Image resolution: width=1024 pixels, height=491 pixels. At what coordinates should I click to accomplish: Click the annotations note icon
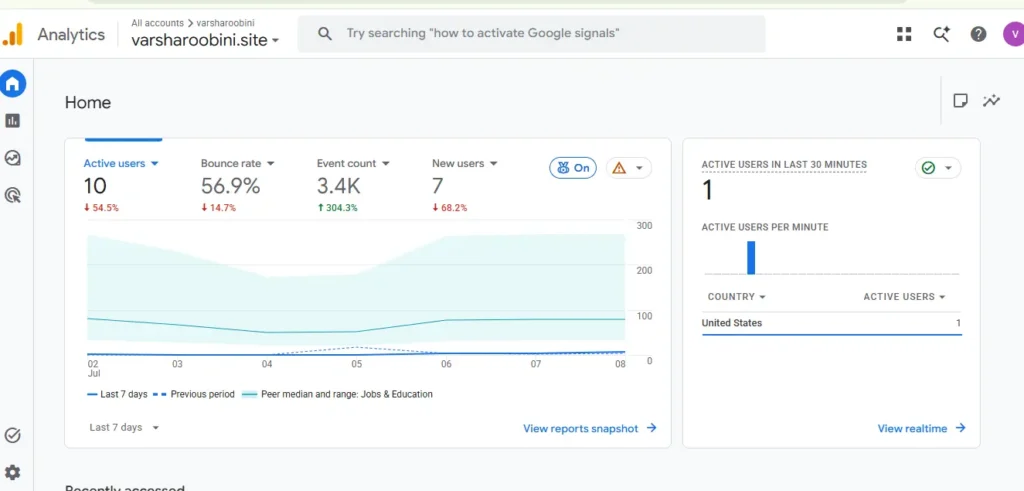click(x=960, y=101)
